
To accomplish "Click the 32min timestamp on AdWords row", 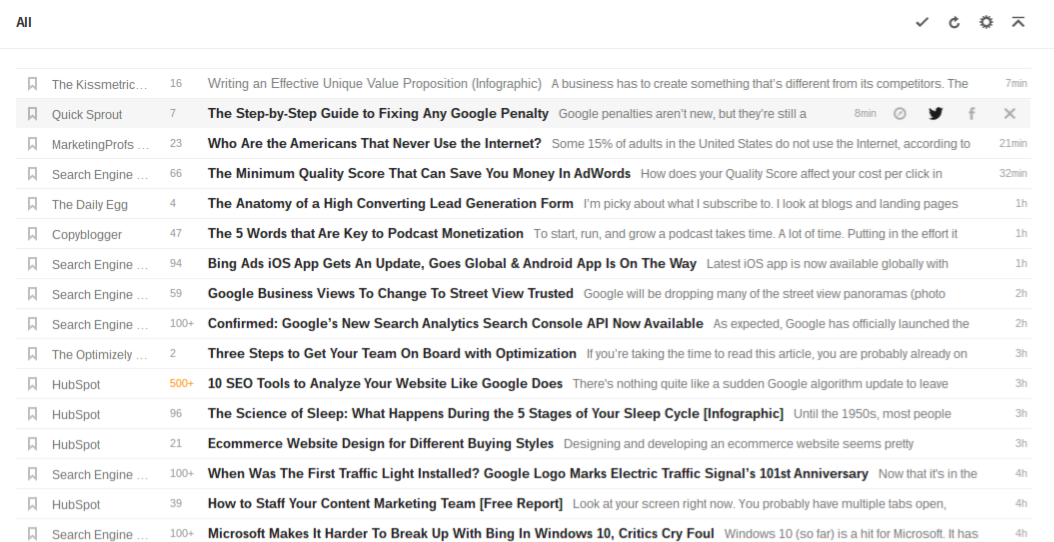I will (x=1013, y=173).
